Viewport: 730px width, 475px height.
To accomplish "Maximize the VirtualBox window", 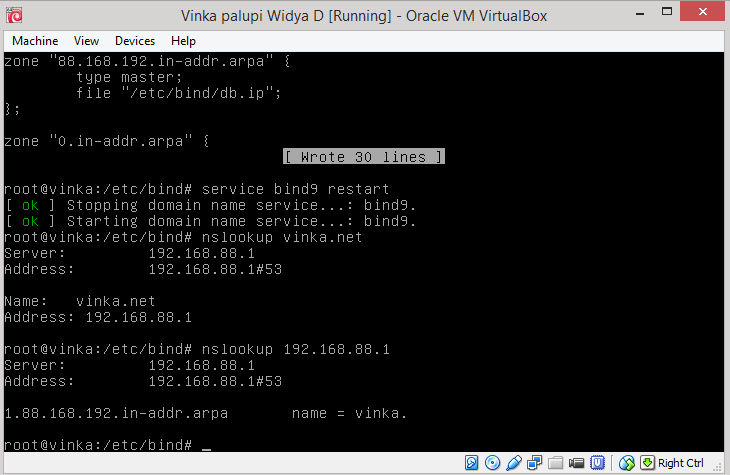I will click(x=667, y=12).
